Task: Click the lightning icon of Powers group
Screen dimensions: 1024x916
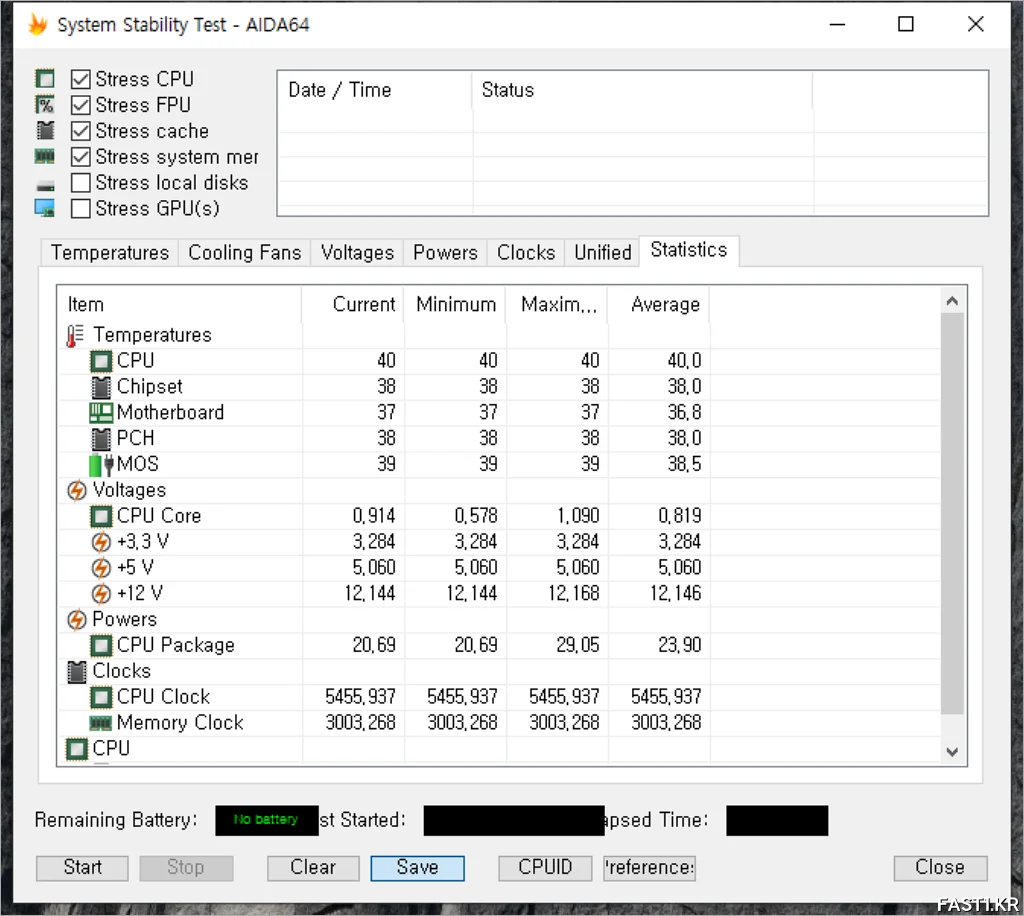Action: pos(76,620)
